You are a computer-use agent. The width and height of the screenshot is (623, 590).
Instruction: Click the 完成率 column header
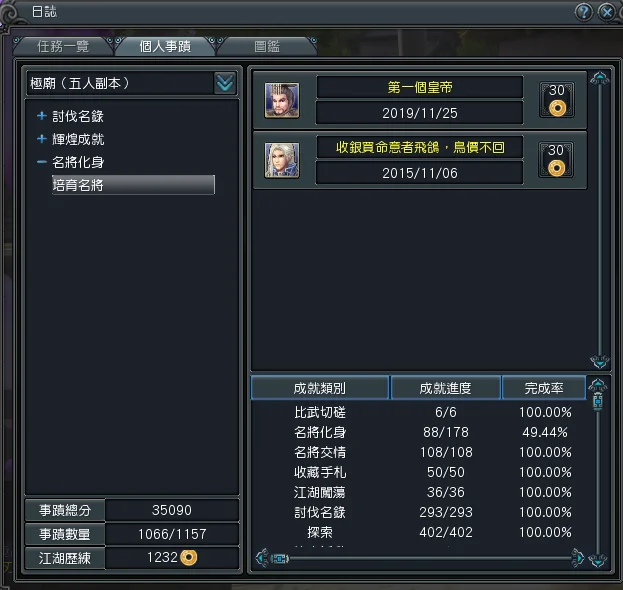pyautogui.click(x=544, y=388)
